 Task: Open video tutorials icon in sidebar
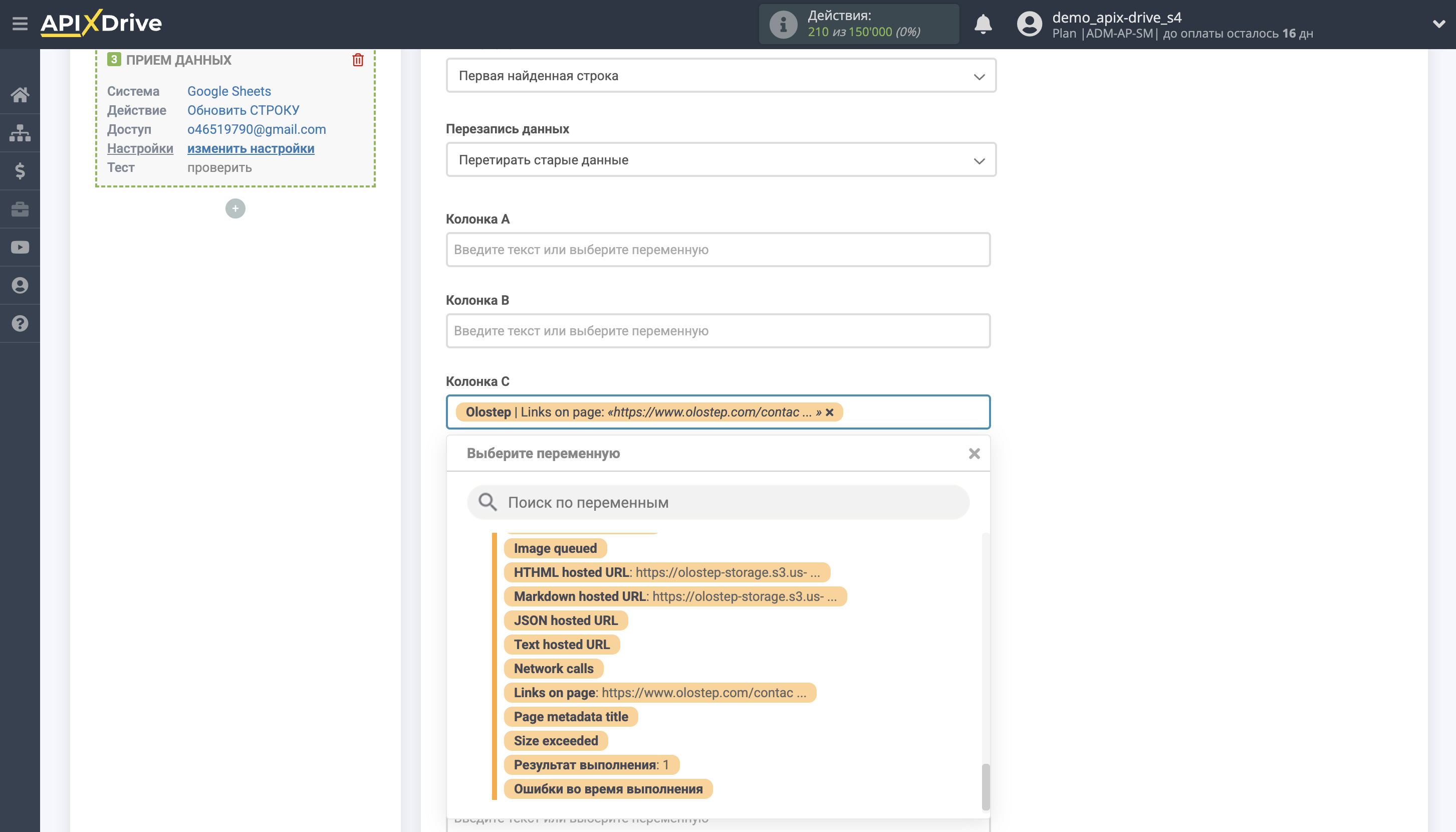(21, 247)
